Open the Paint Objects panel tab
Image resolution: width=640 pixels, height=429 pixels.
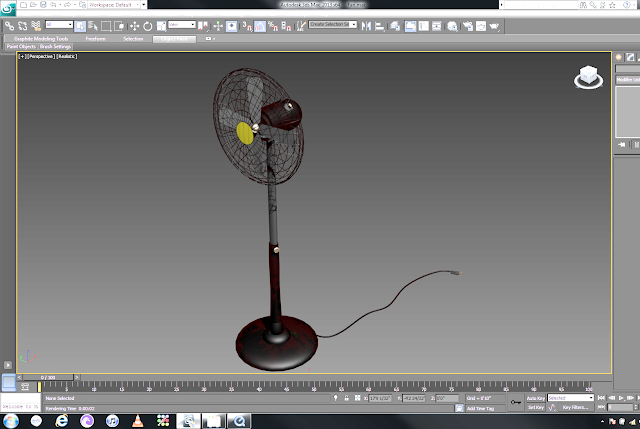point(21,47)
